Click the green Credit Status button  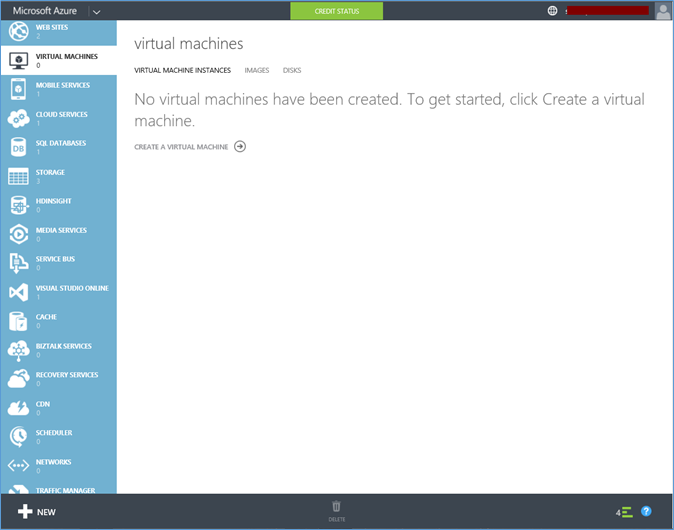(337, 11)
